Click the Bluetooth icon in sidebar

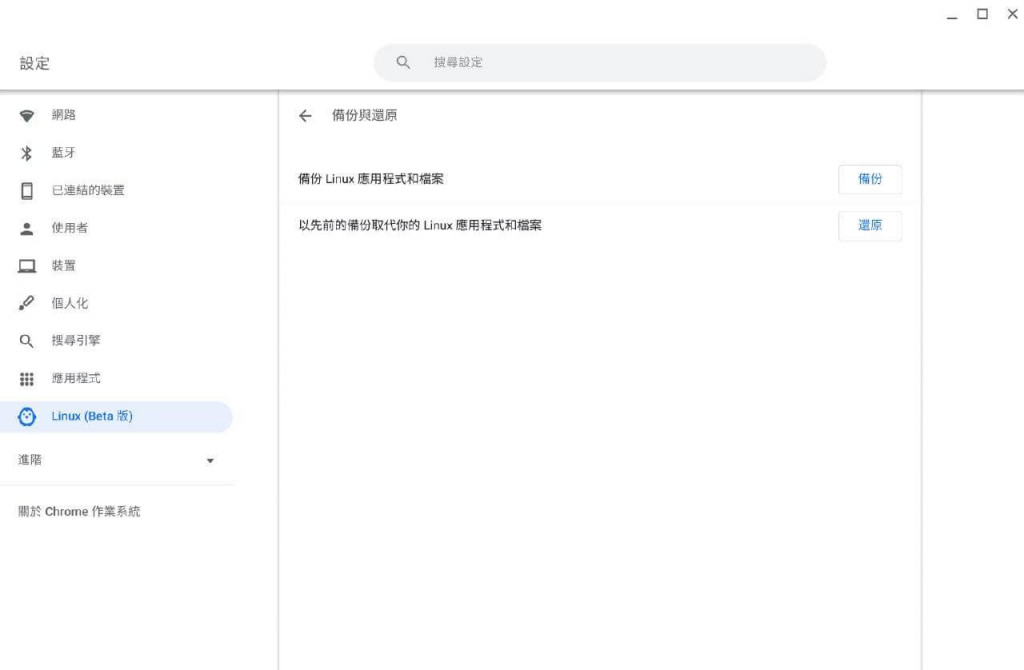[27, 153]
